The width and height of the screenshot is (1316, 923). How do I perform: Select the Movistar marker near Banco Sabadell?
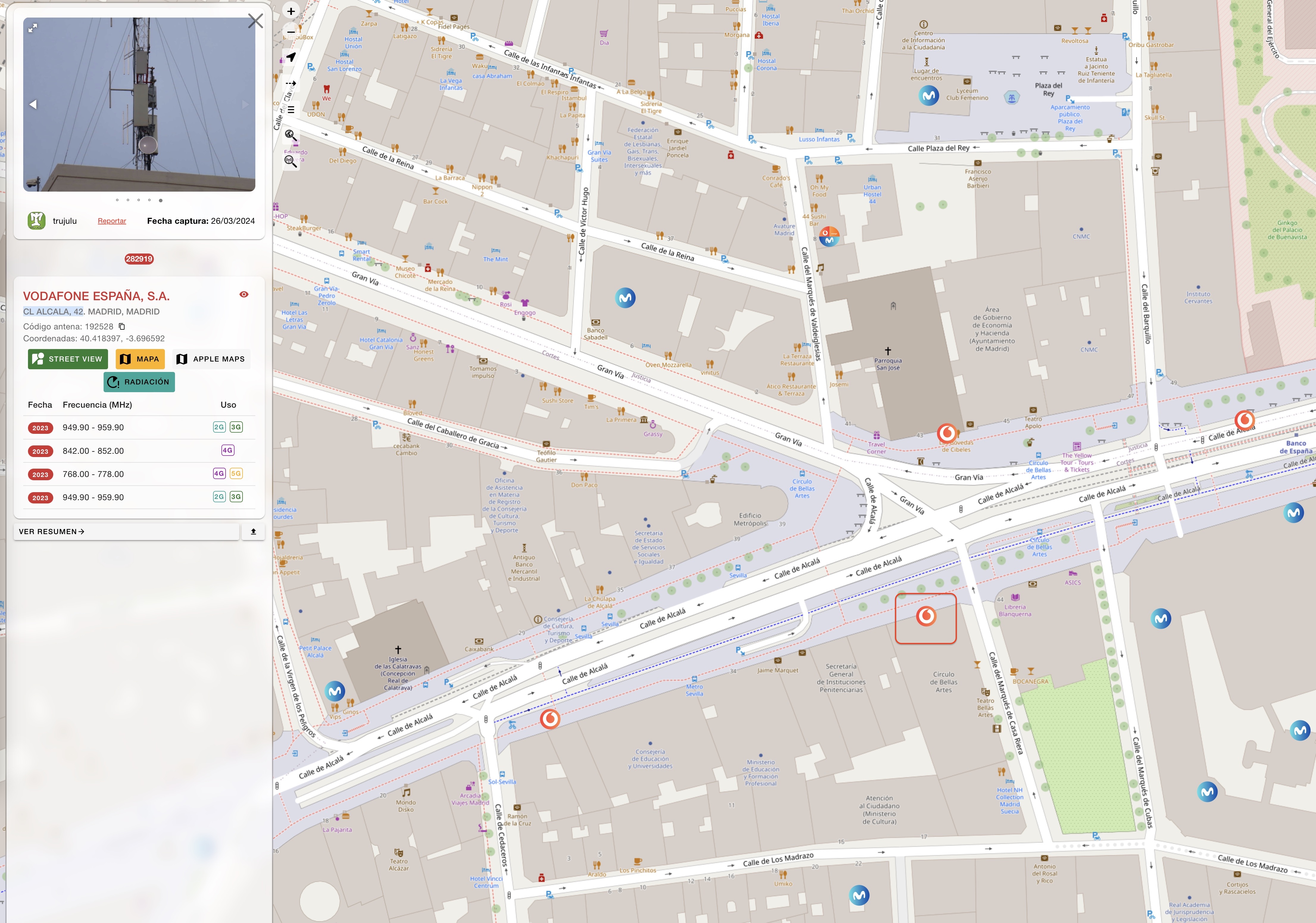(625, 297)
